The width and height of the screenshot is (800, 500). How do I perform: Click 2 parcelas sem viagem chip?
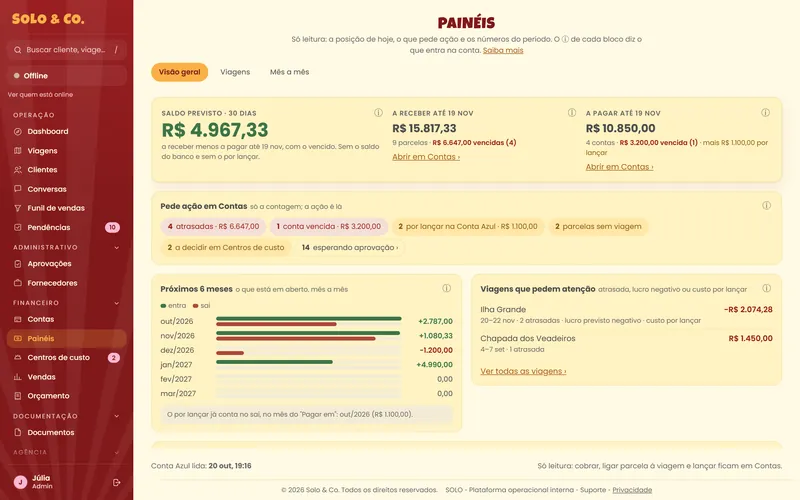(x=598, y=227)
